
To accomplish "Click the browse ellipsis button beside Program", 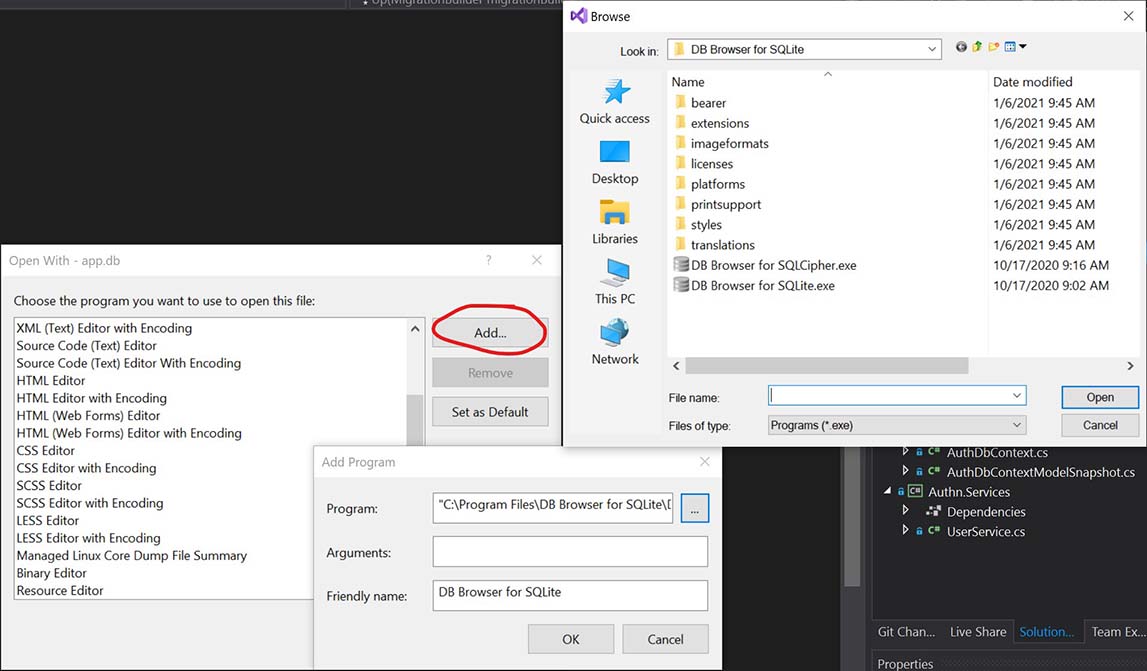I will click(694, 508).
